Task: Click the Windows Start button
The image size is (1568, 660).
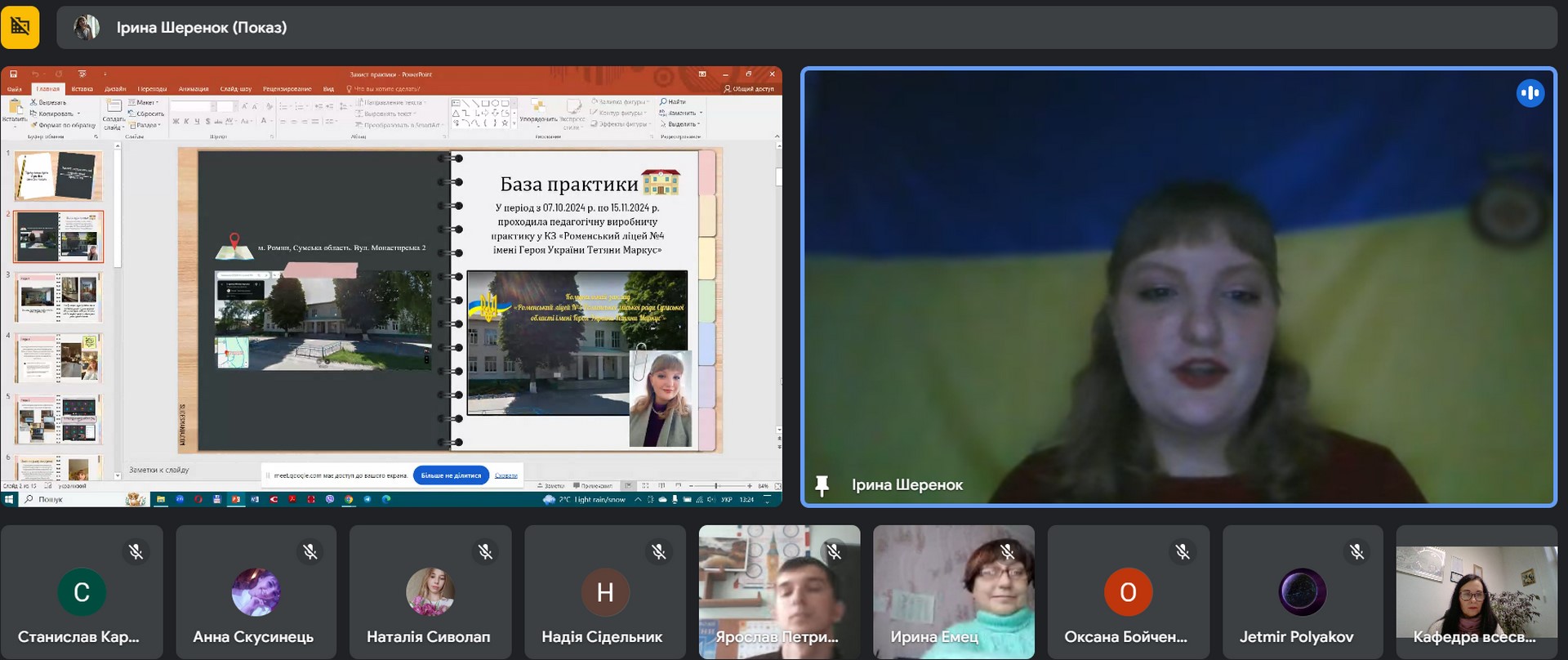Action: [10, 499]
